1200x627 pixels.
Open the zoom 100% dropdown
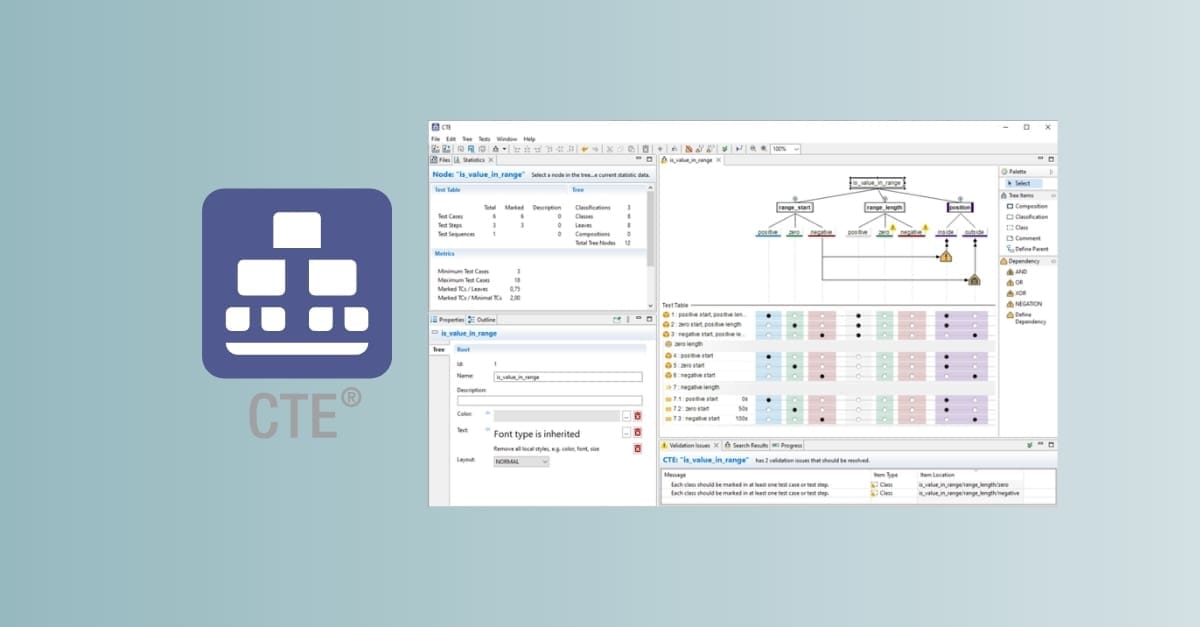796,148
